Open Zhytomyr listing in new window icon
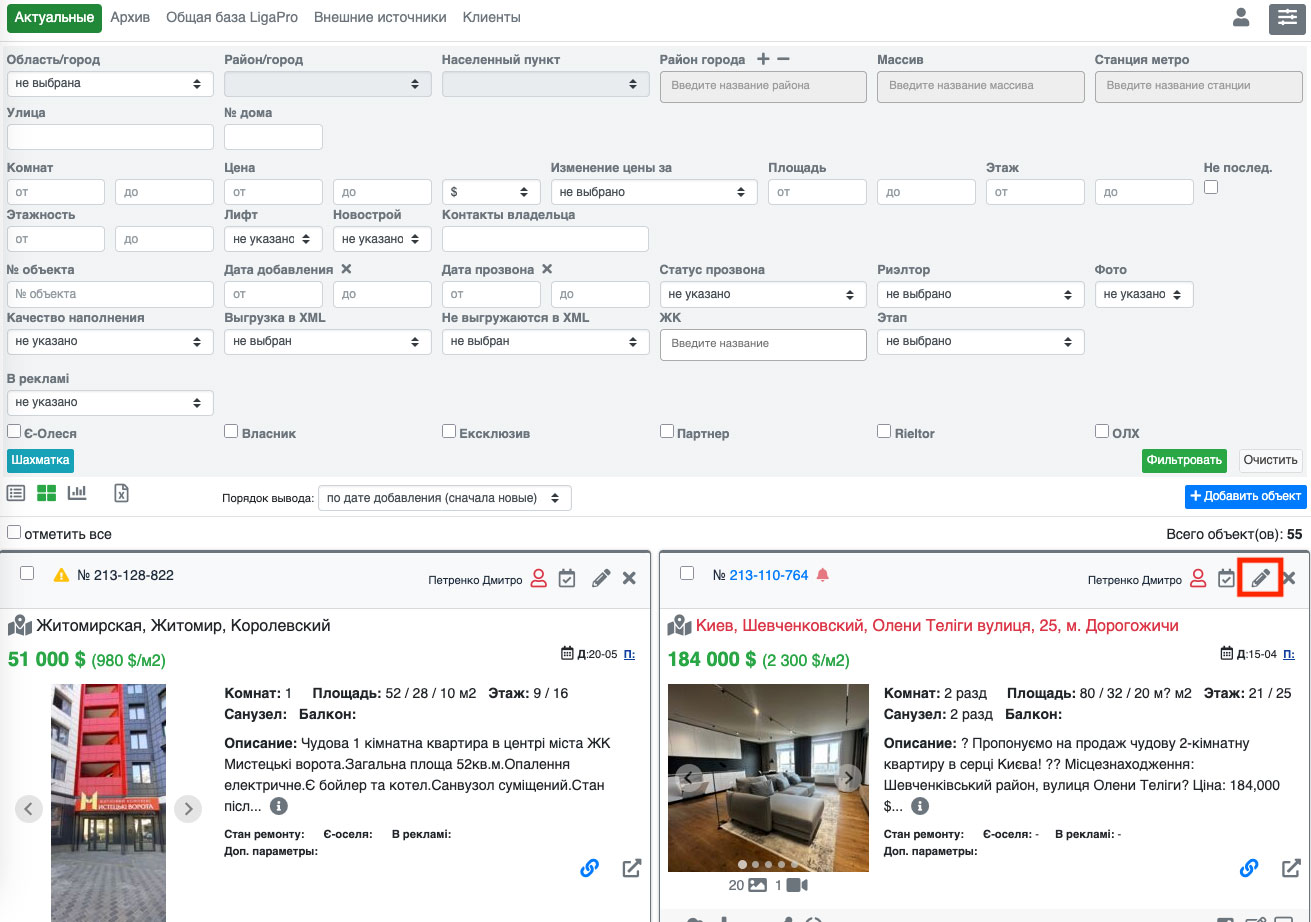The width and height of the screenshot is (1311, 922). (x=632, y=868)
